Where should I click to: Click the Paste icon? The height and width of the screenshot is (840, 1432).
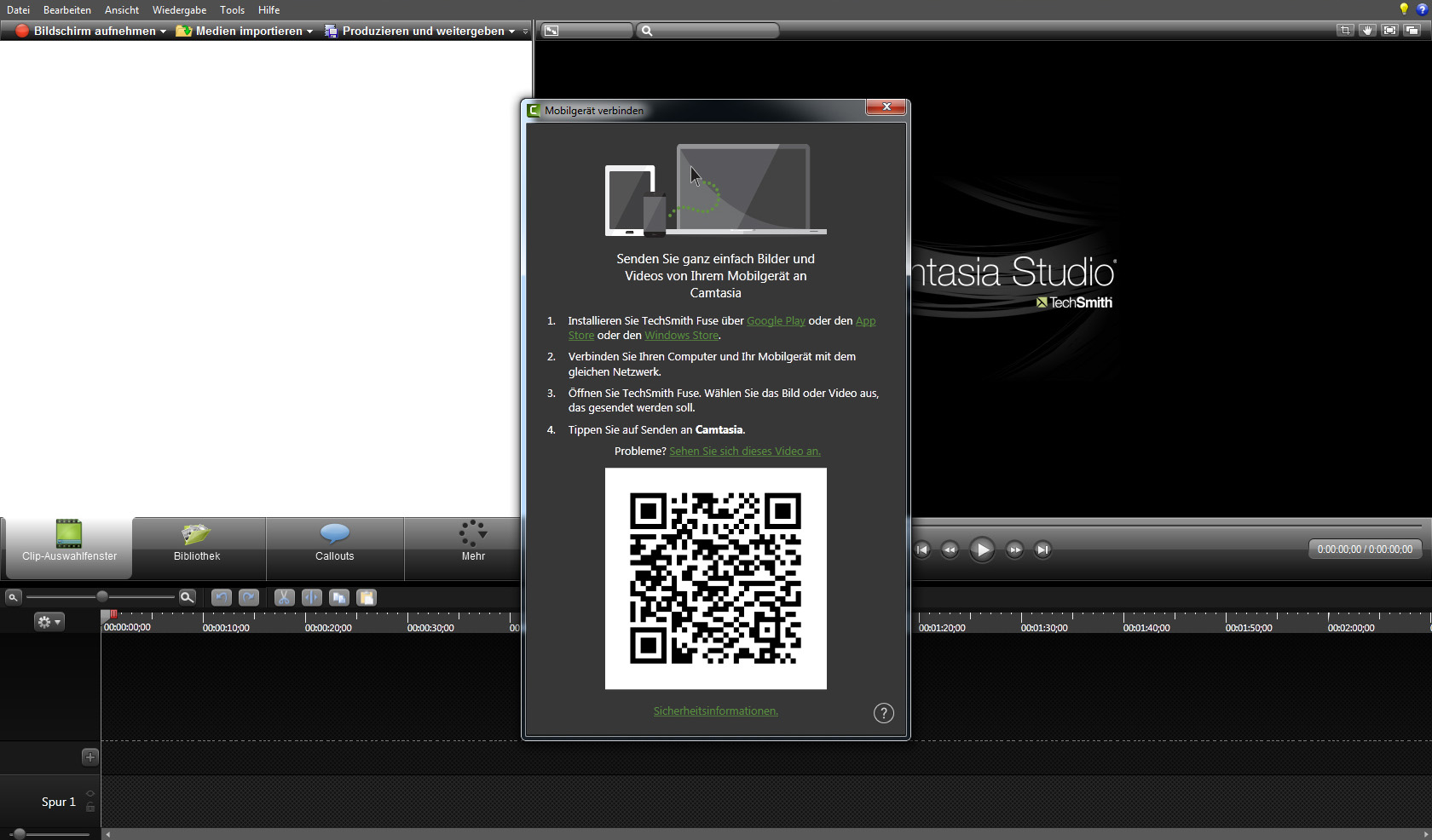tap(367, 597)
